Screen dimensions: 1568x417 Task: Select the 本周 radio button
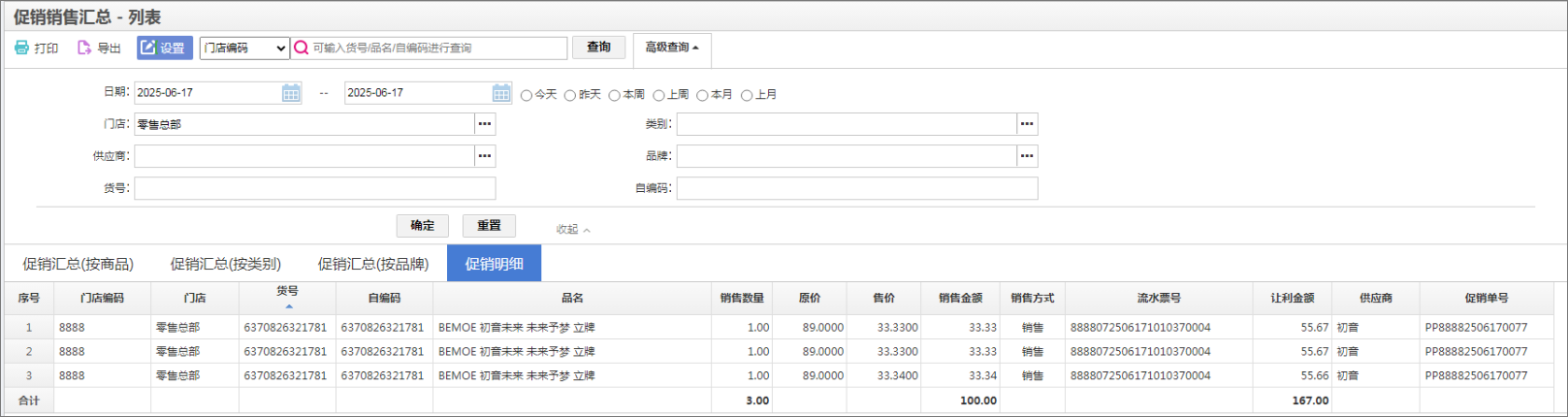pos(615,95)
